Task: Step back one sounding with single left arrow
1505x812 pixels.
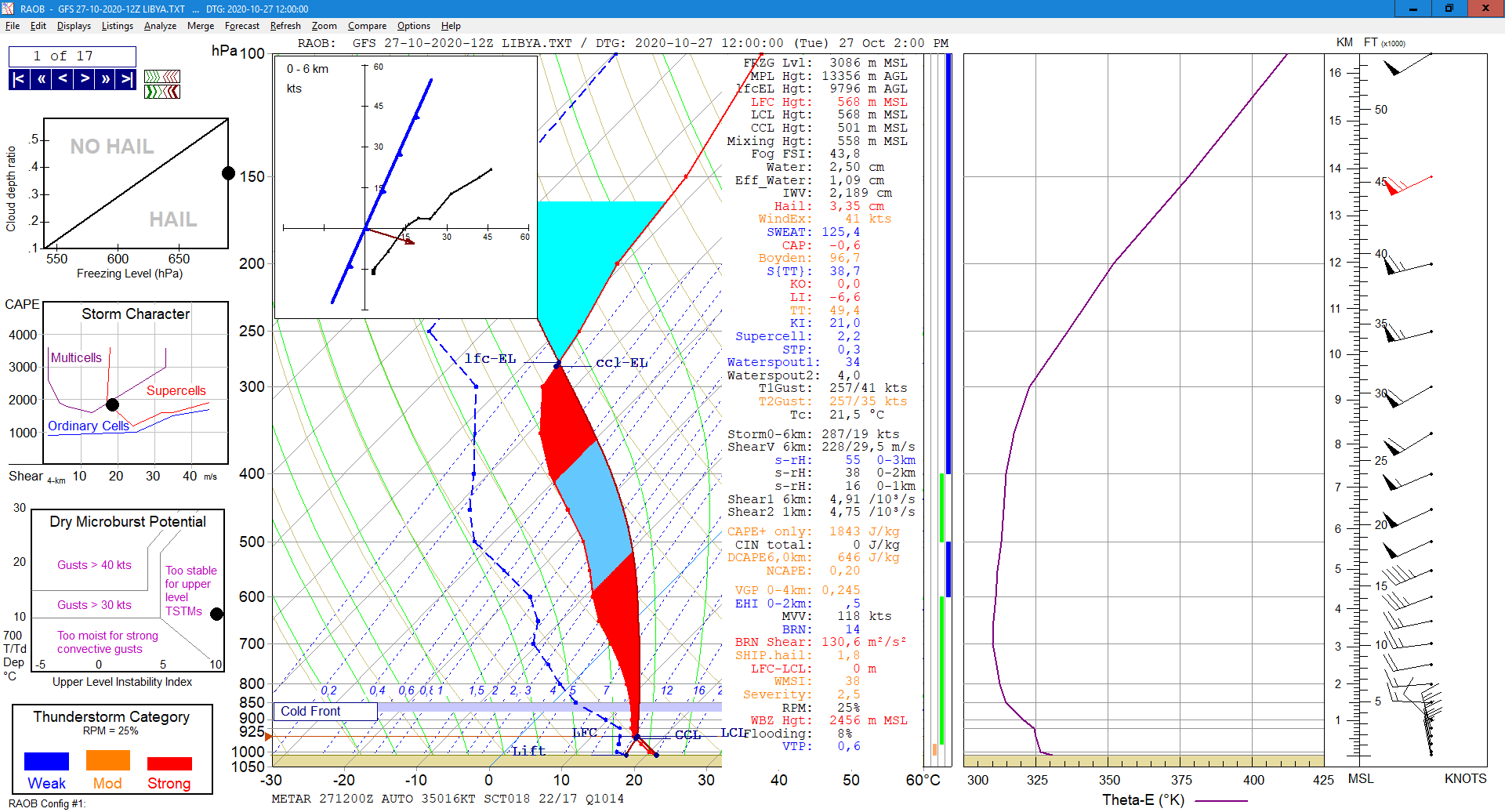Action: 63,79
